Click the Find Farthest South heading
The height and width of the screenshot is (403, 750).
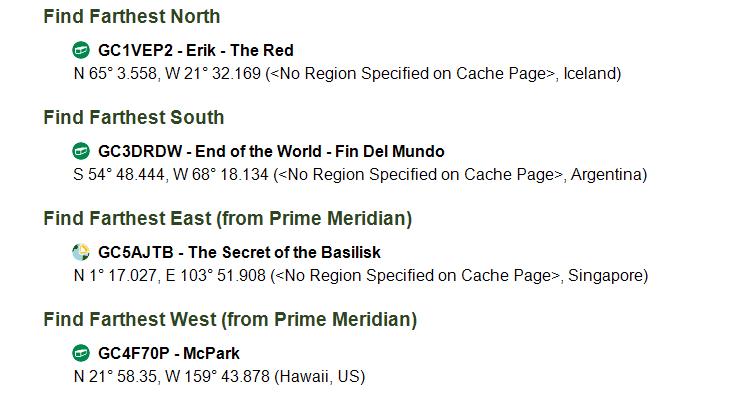coord(133,117)
